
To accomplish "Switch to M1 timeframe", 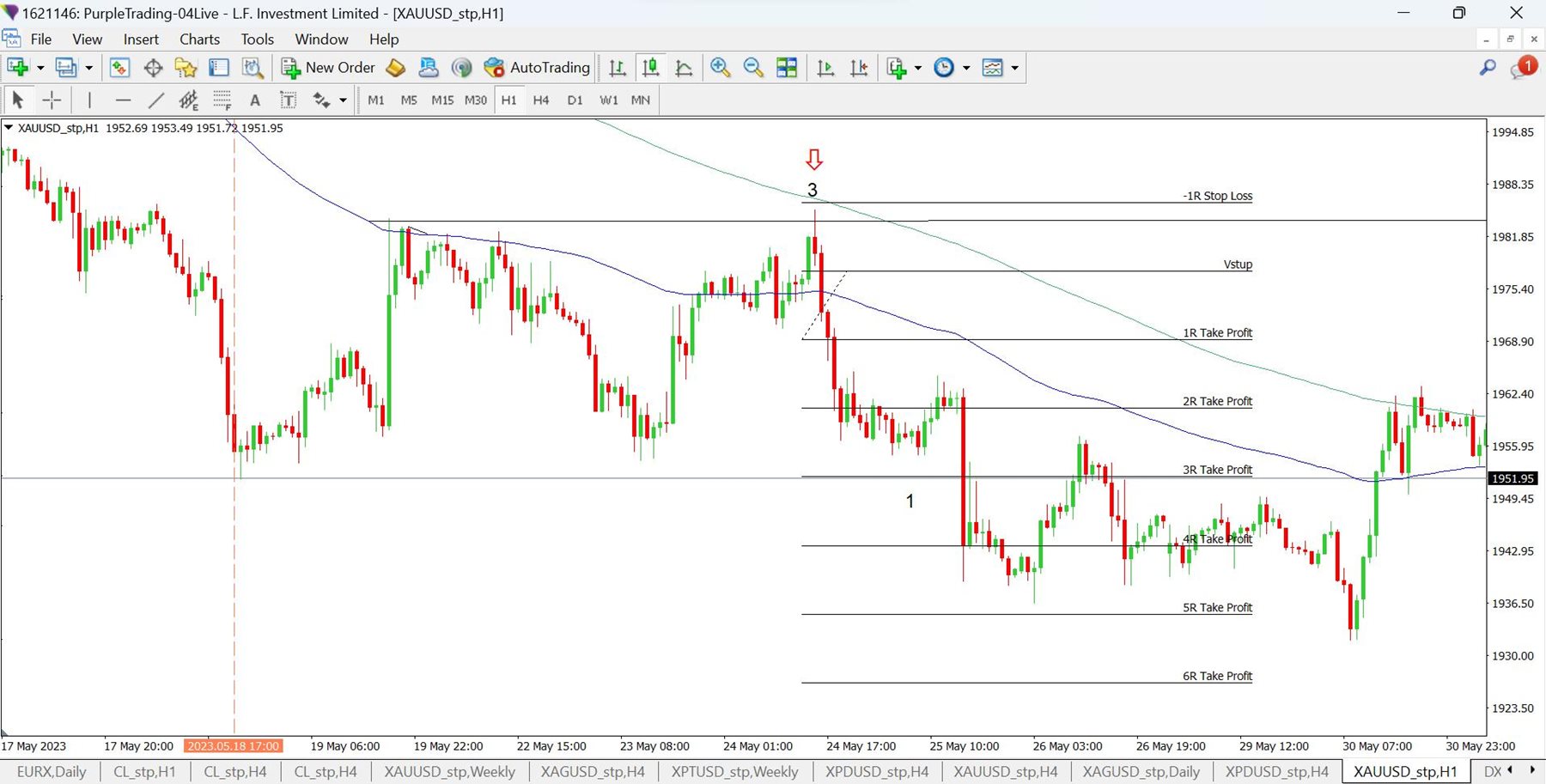I will 376,100.
